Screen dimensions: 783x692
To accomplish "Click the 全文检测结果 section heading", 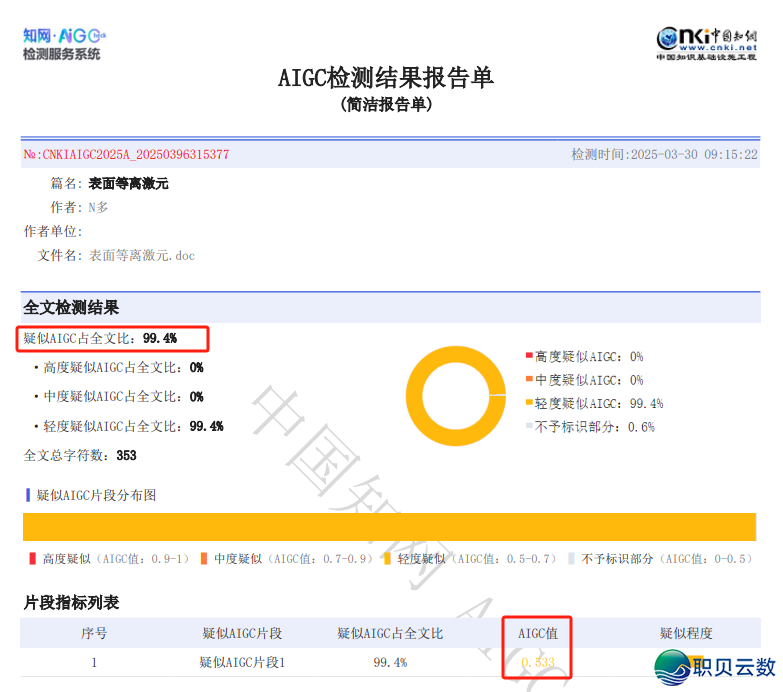I will point(71,307).
